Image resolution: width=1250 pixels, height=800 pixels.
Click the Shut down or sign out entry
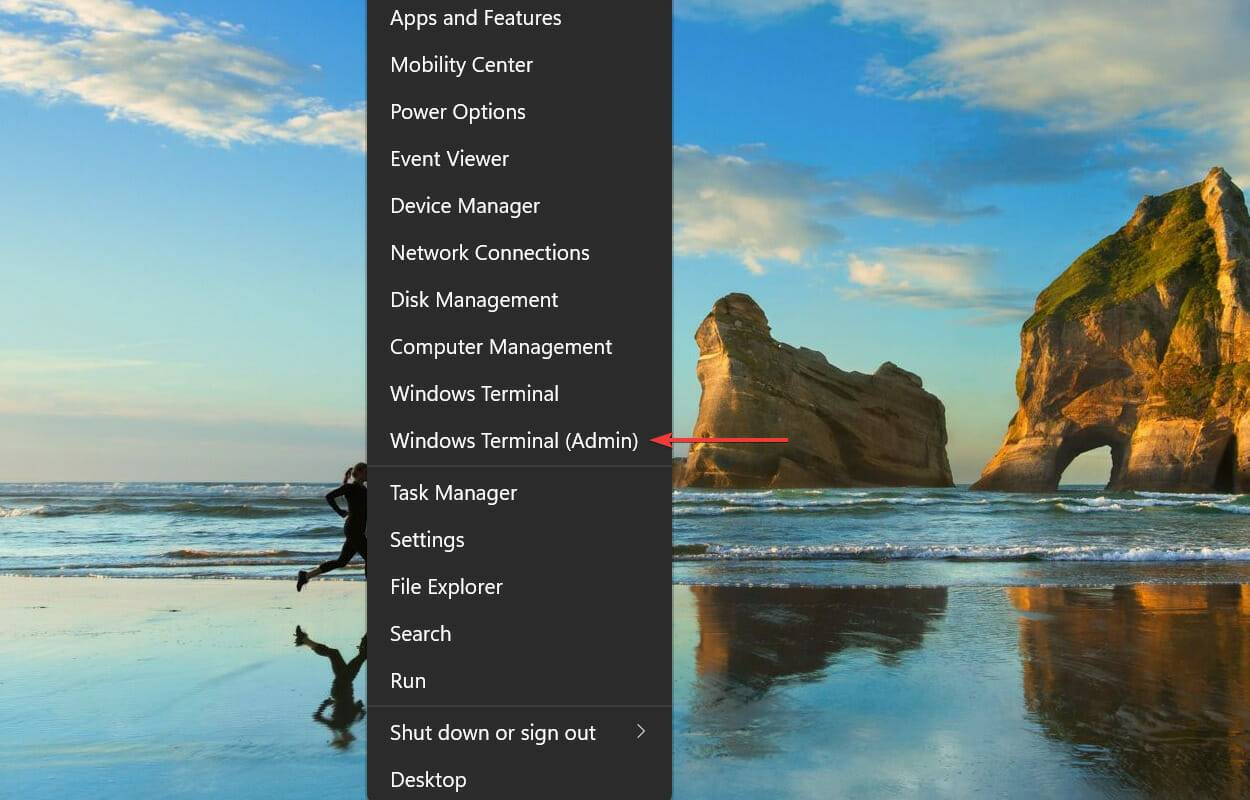(492, 732)
